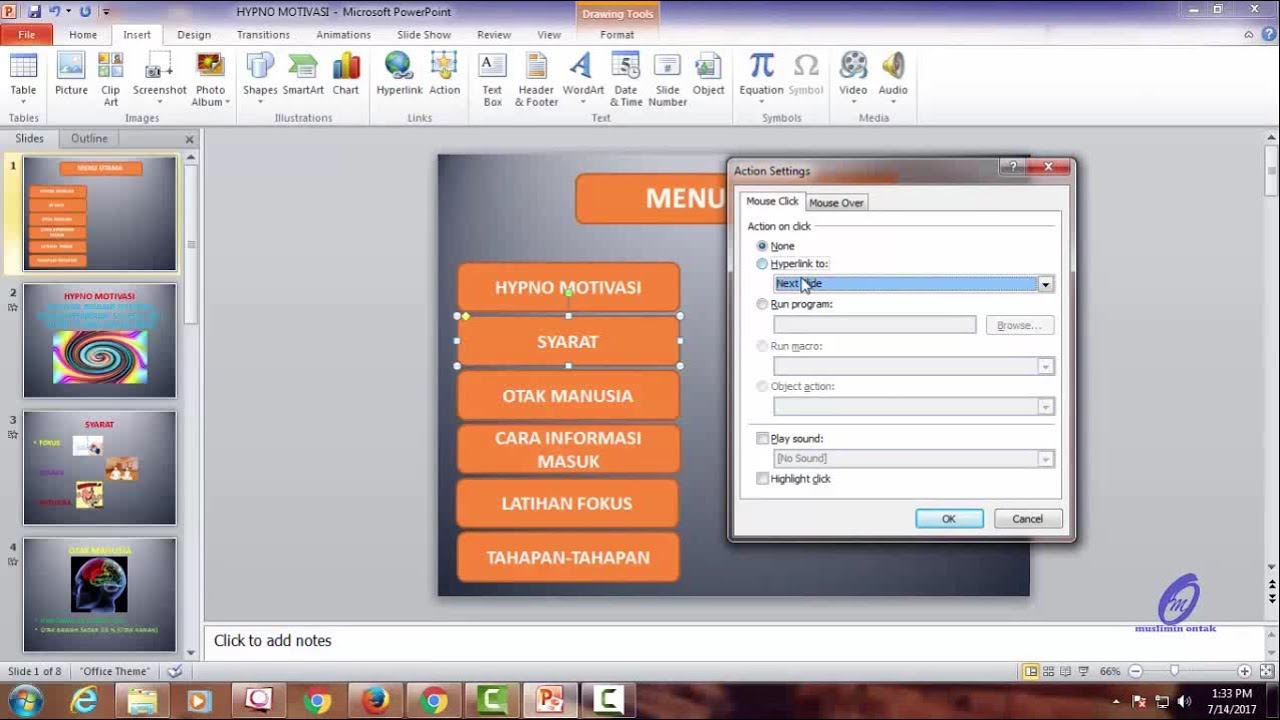Click the HYPNO MOTIVASI shape

tap(568, 287)
